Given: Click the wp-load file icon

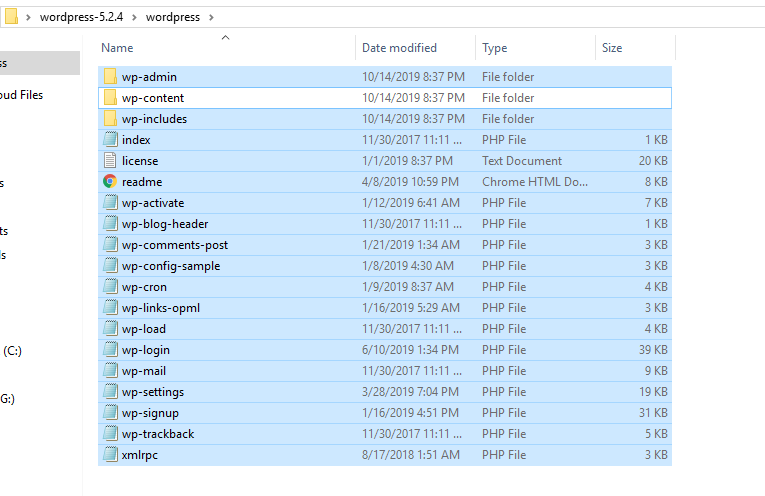Looking at the screenshot, I should tap(110, 328).
